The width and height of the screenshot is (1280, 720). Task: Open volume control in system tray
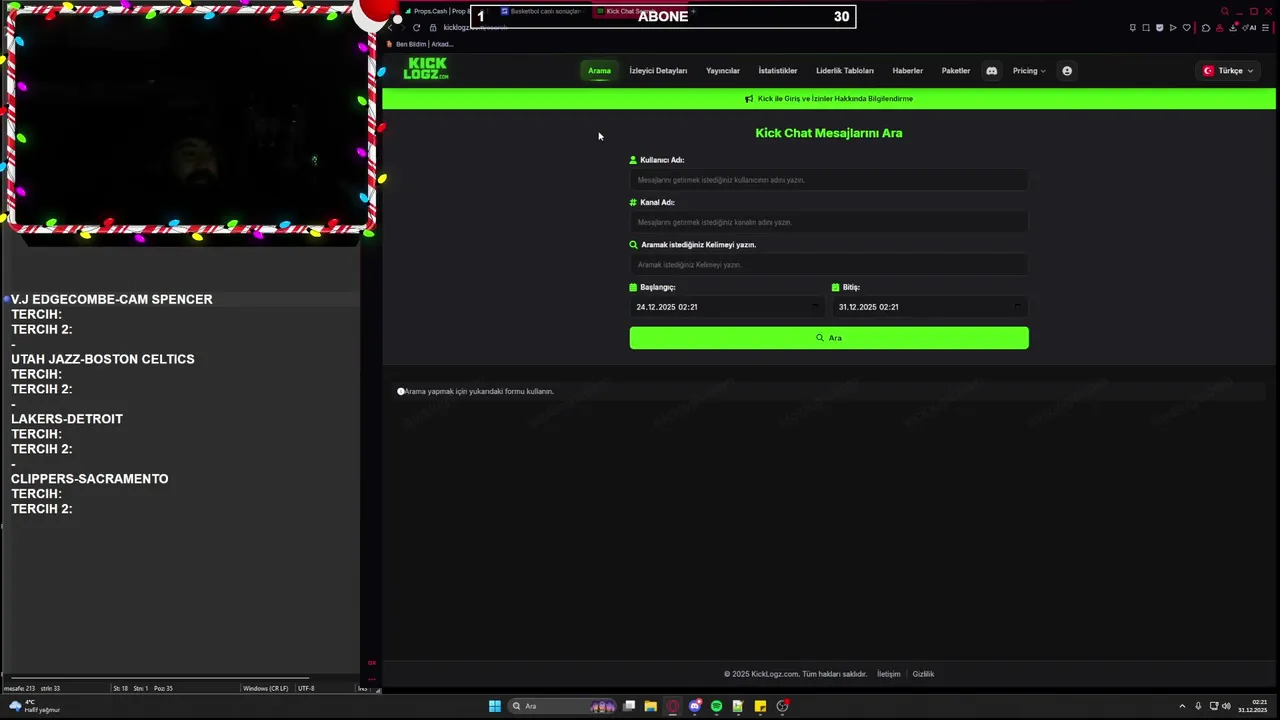tap(1226, 706)
